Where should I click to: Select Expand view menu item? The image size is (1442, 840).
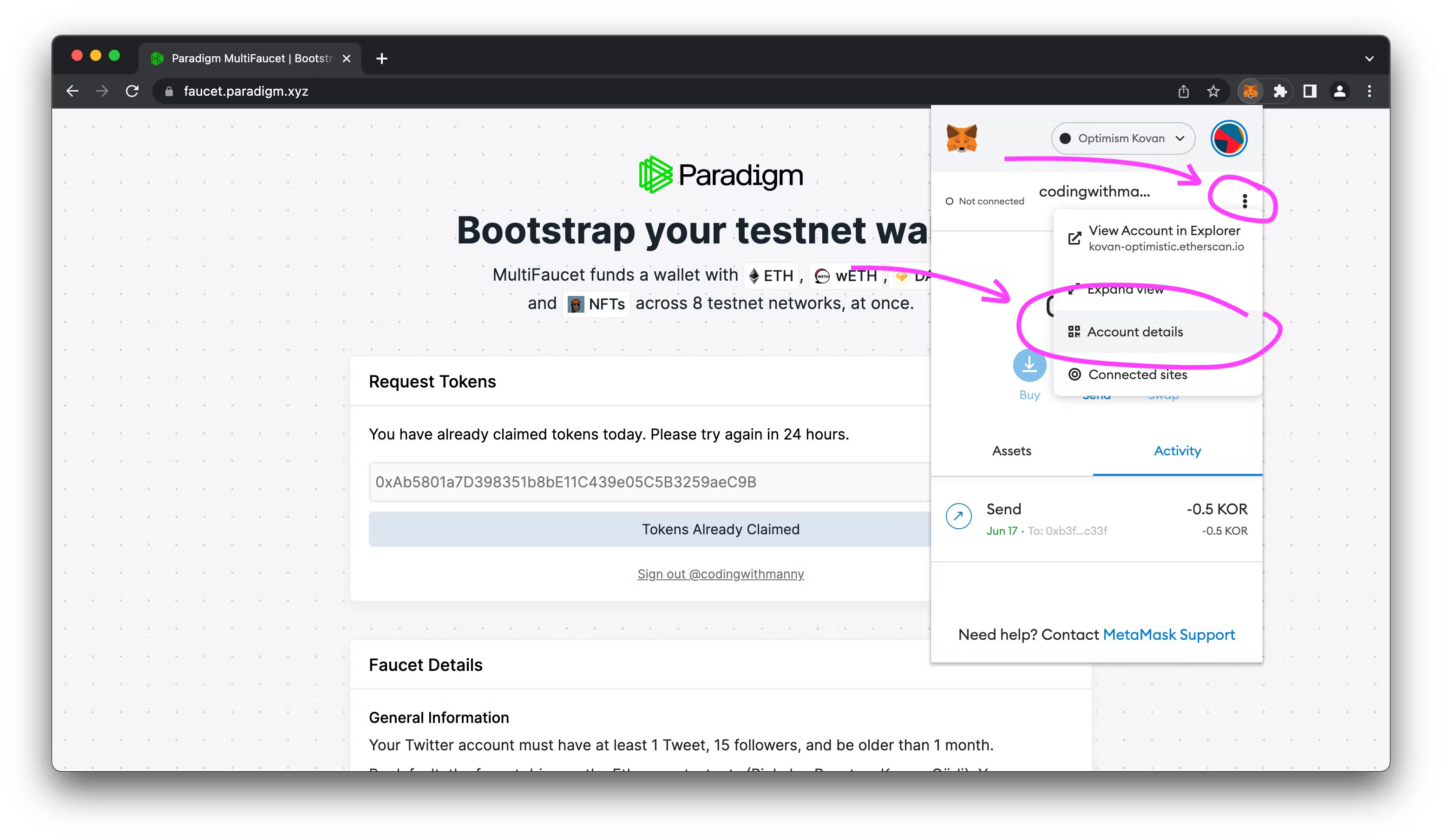(1157, 289)
